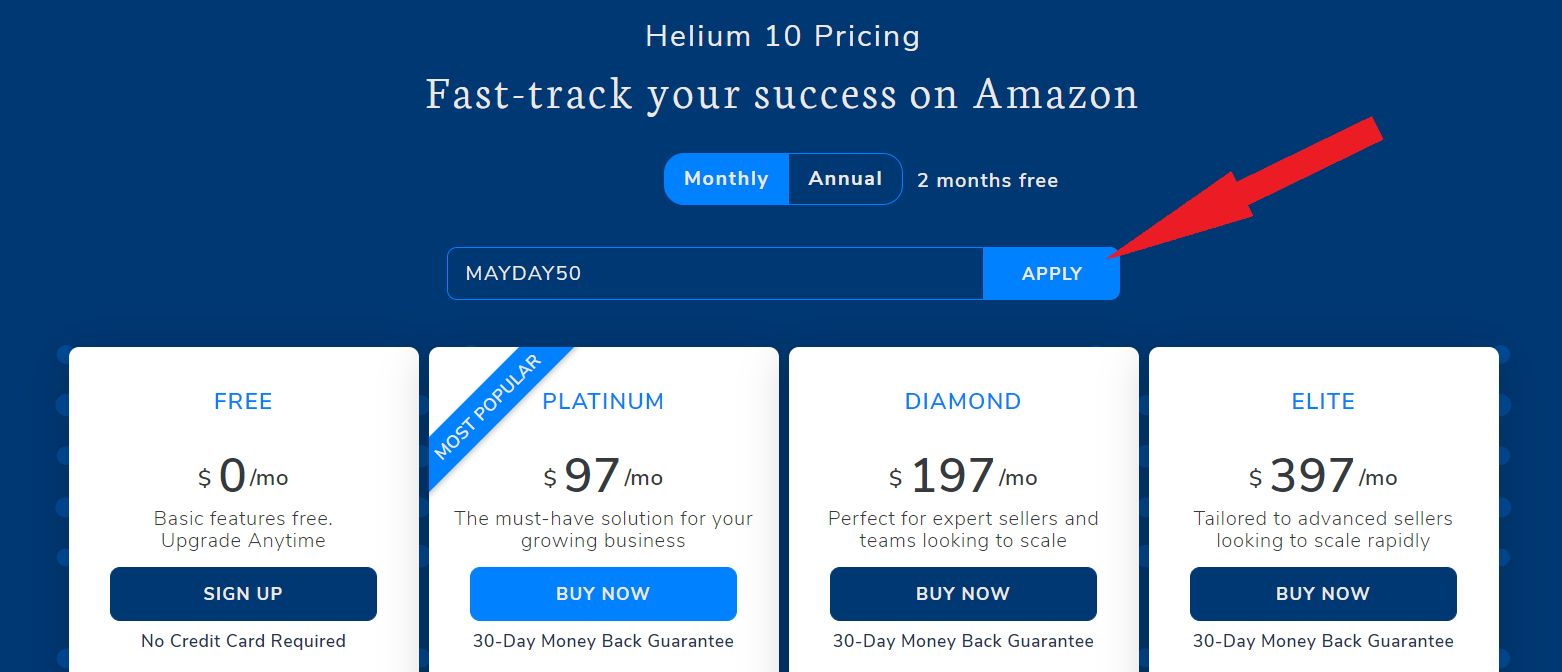1562x672 pixels.
Task: Click the Fast-track your success headline
Action: tap(782, 93)
